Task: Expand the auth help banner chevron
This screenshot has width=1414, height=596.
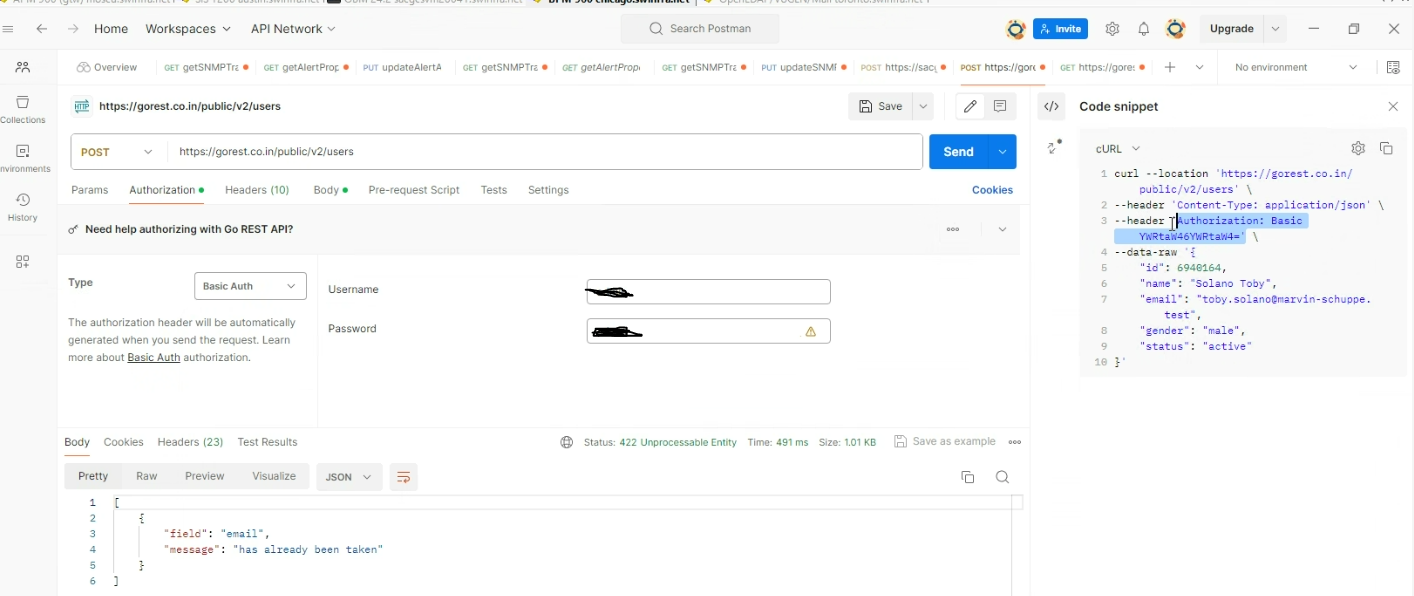Action: point(1002,229)
